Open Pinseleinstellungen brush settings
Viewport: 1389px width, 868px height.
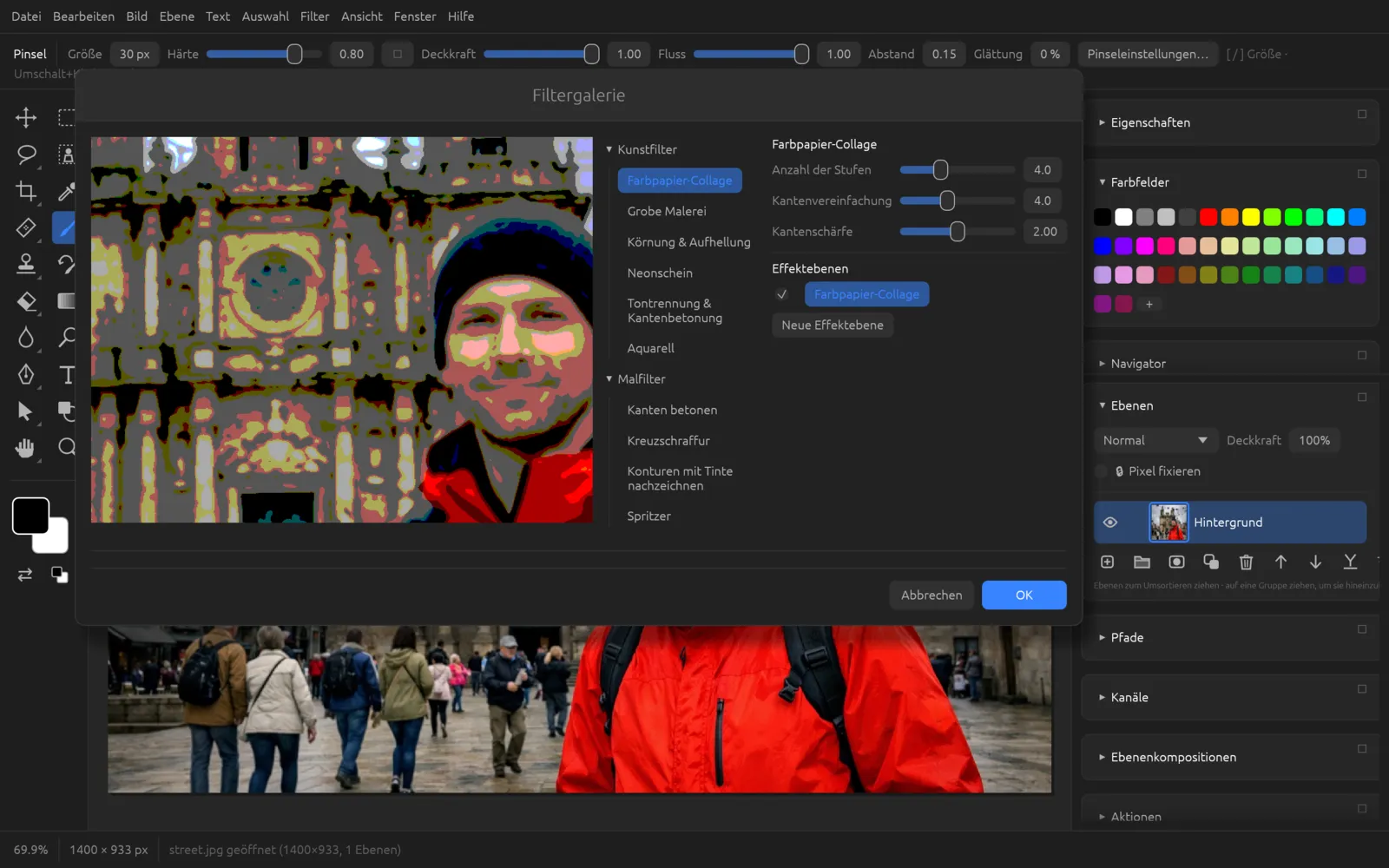[1148, 54]
